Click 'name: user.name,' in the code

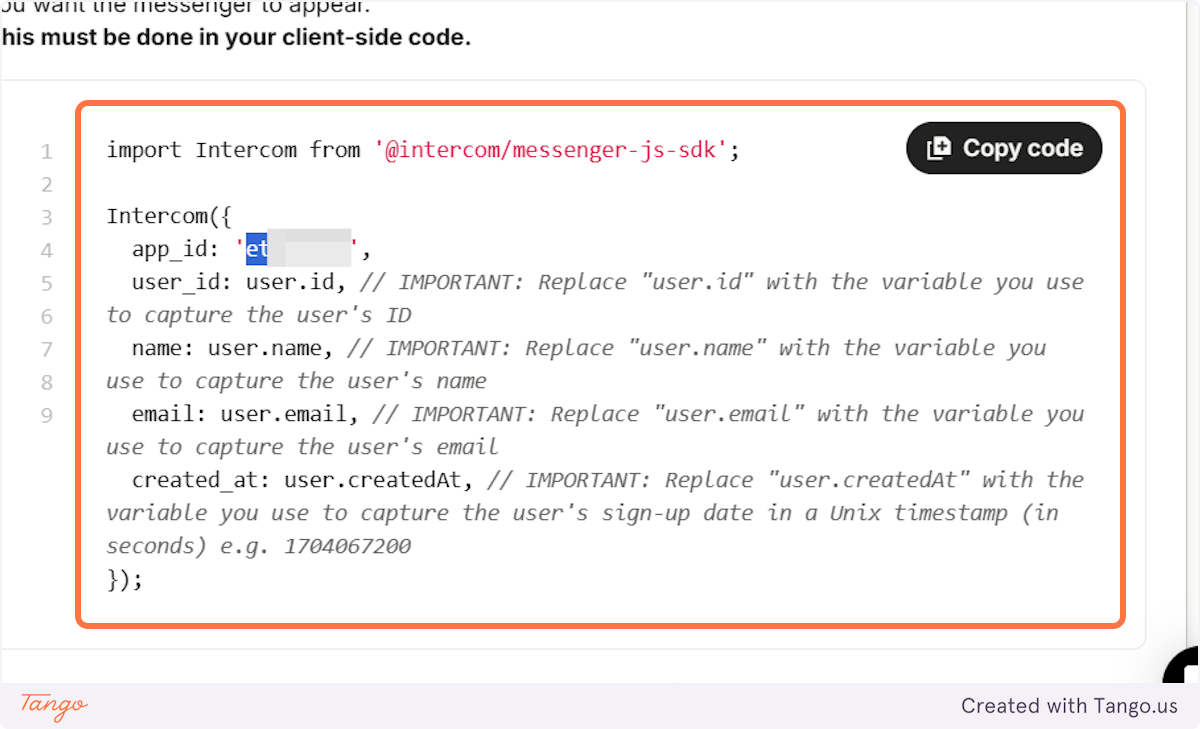[233, 348]
